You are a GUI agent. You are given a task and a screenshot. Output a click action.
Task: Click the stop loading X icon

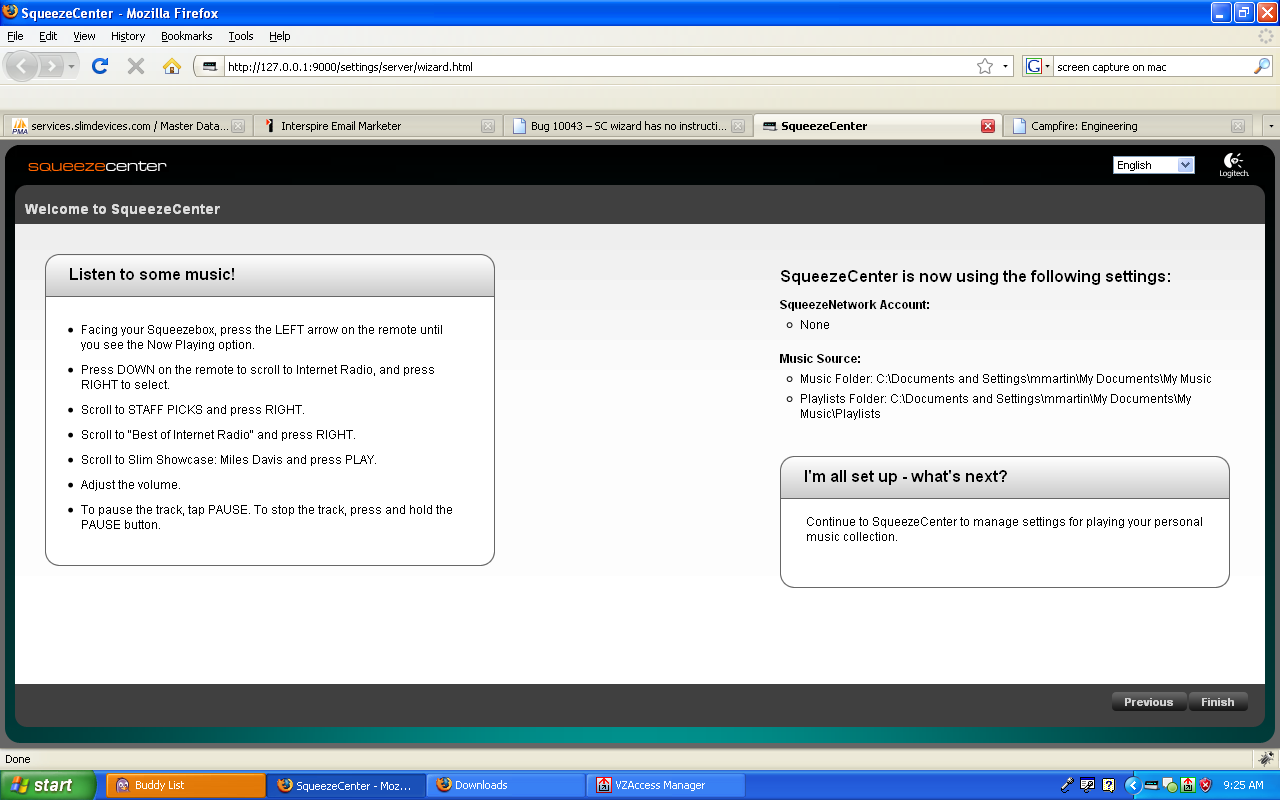[136, 66]
